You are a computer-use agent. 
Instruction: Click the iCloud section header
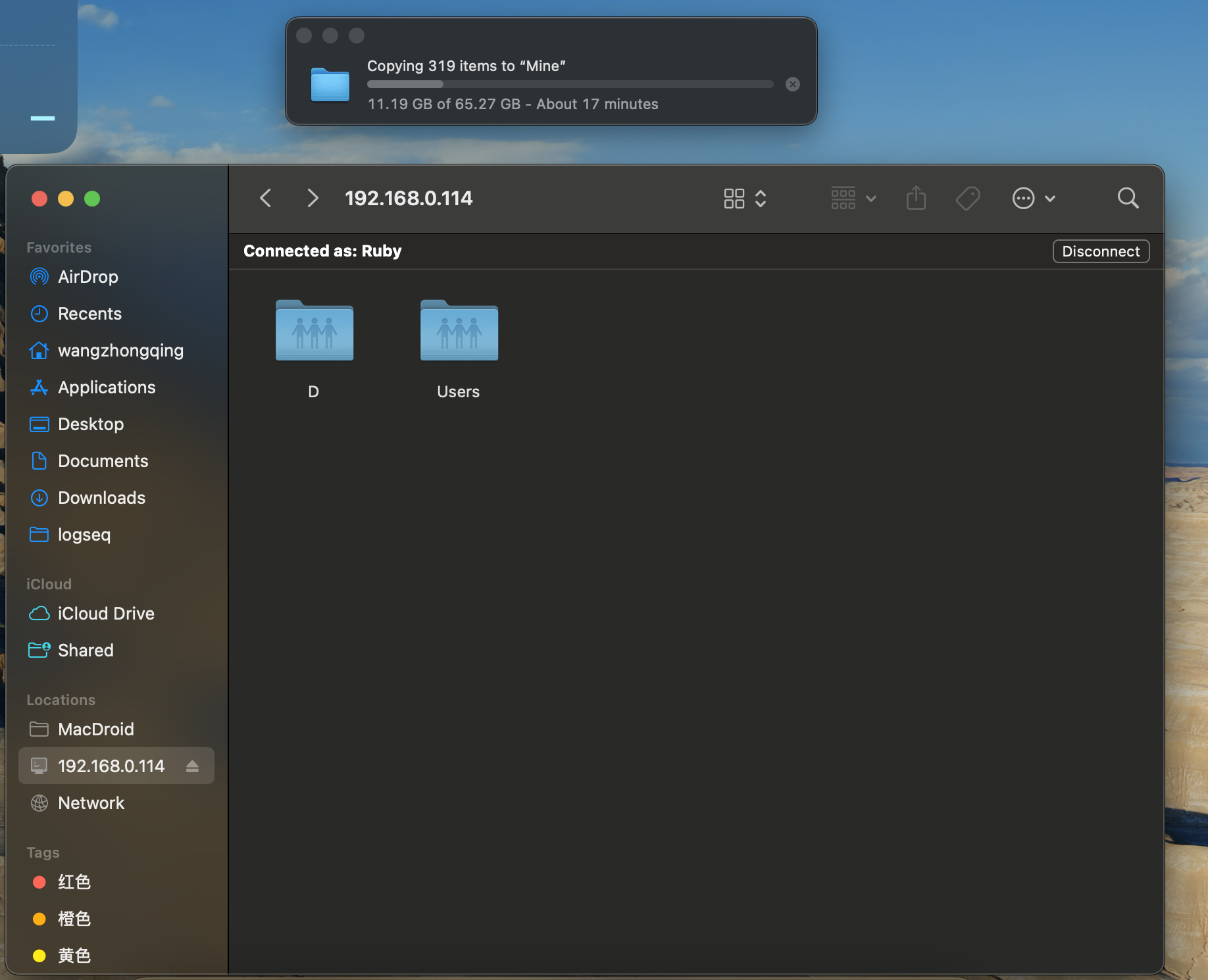tap(49, 584)
